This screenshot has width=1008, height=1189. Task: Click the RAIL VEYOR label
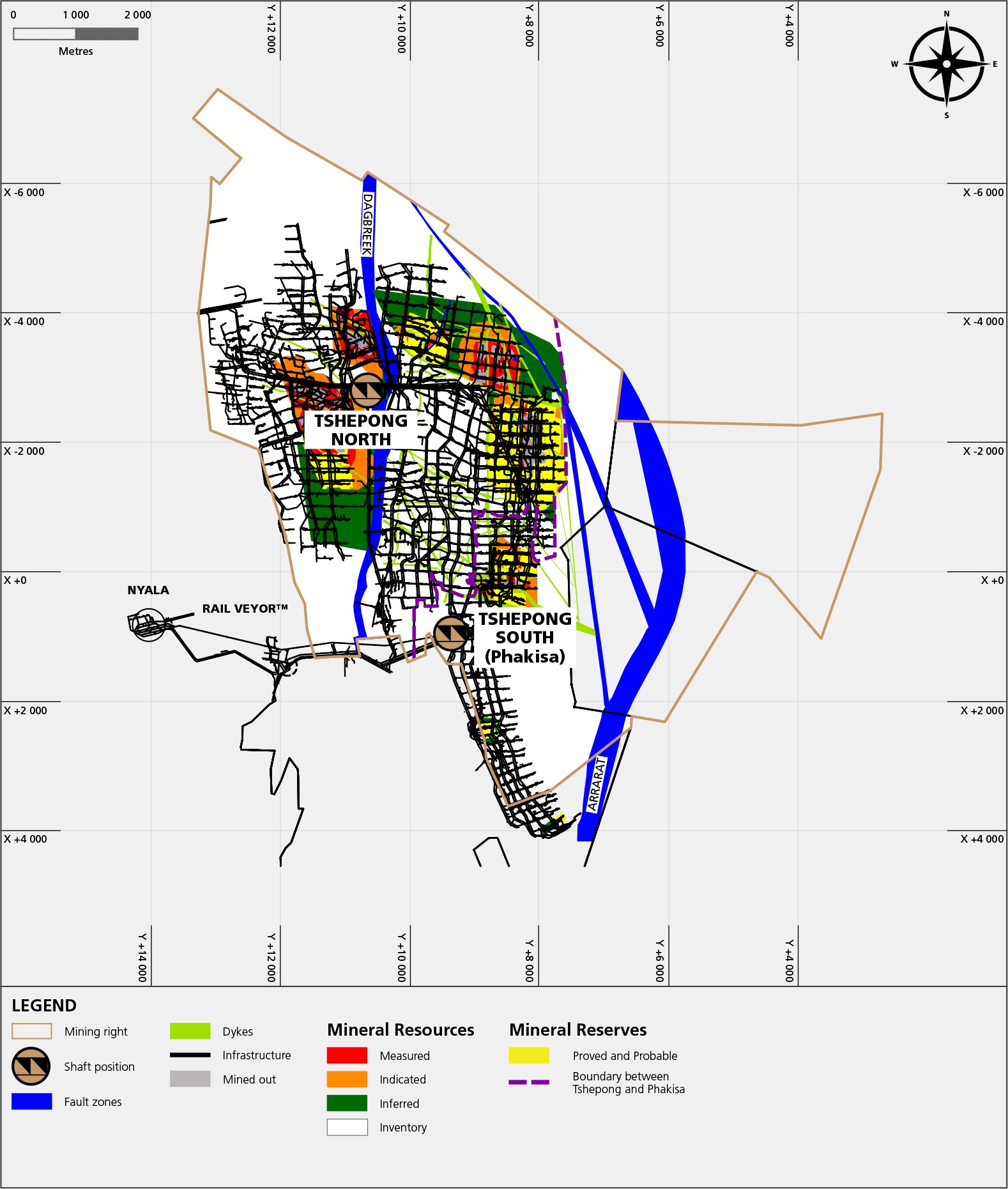pos(245,608)
